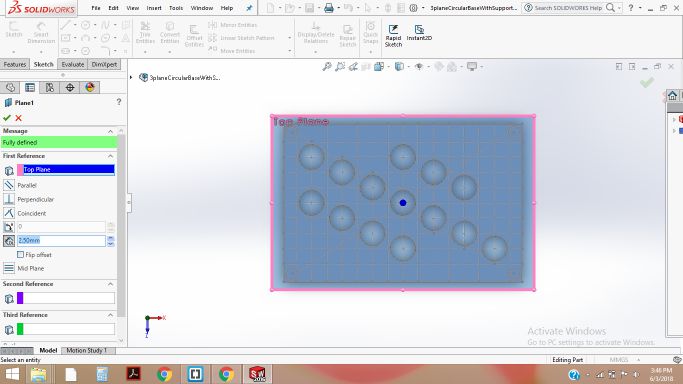This screenshot has height=384, width=683.
Task: Toggle the Coincident constraint
Action: pyautogui.click(x=9, y=213)
